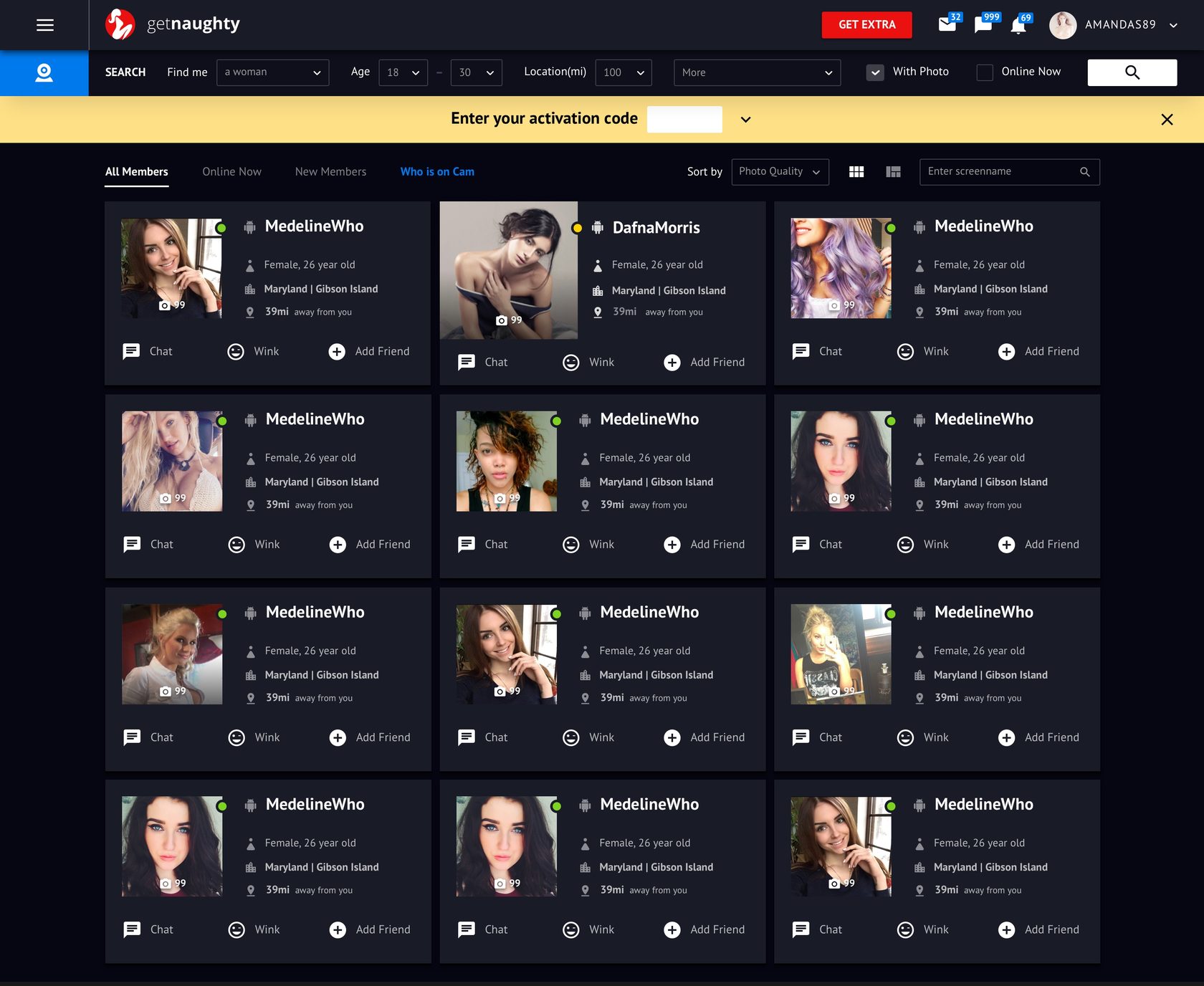Open the hamburger menu
This screenshot has width=1204, height=986.
(44, 25)
